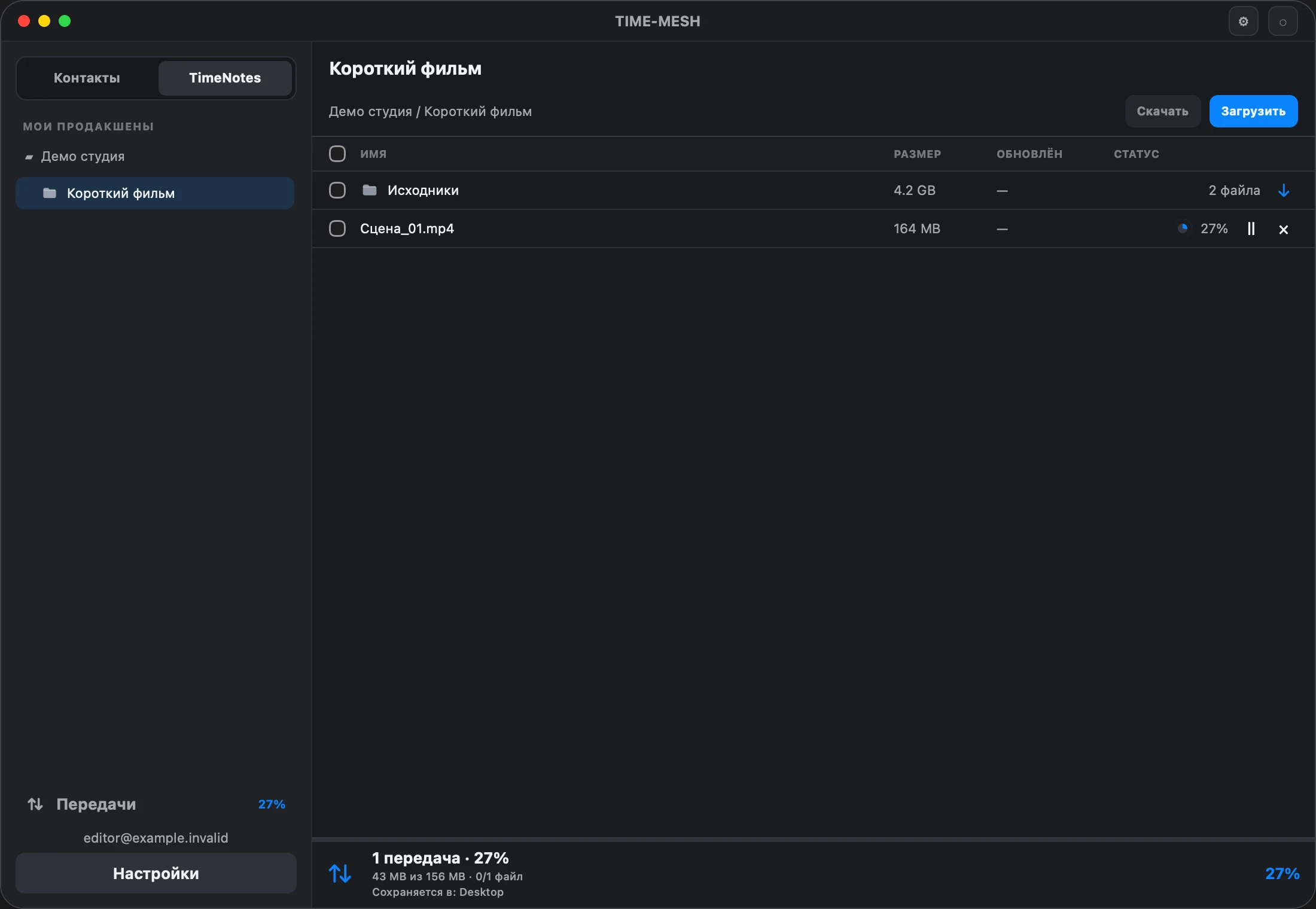Select the Сцена_01.mp4 file name
The height and width of the screenshot is (909, 1316).
[407, 229]
